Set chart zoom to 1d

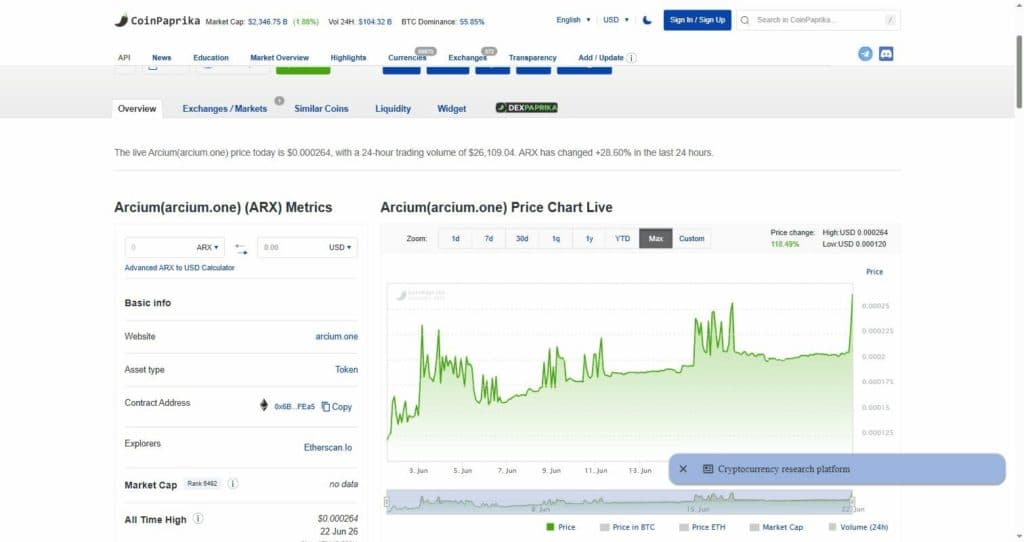click(x=455, y=238)
